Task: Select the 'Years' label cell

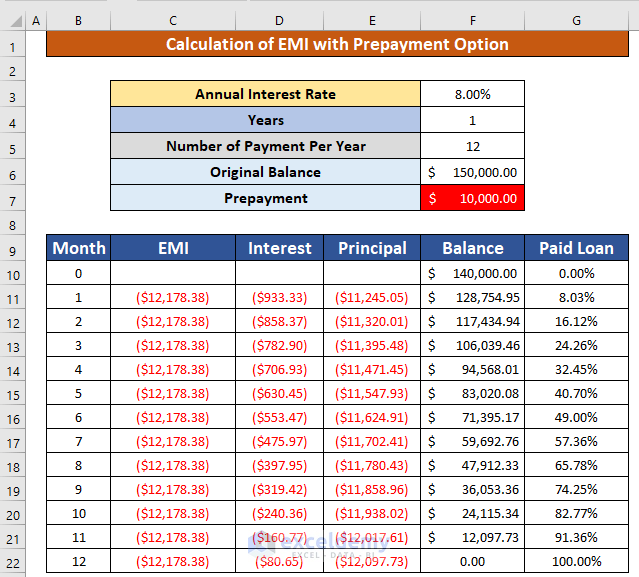Action: coord(265,120)
